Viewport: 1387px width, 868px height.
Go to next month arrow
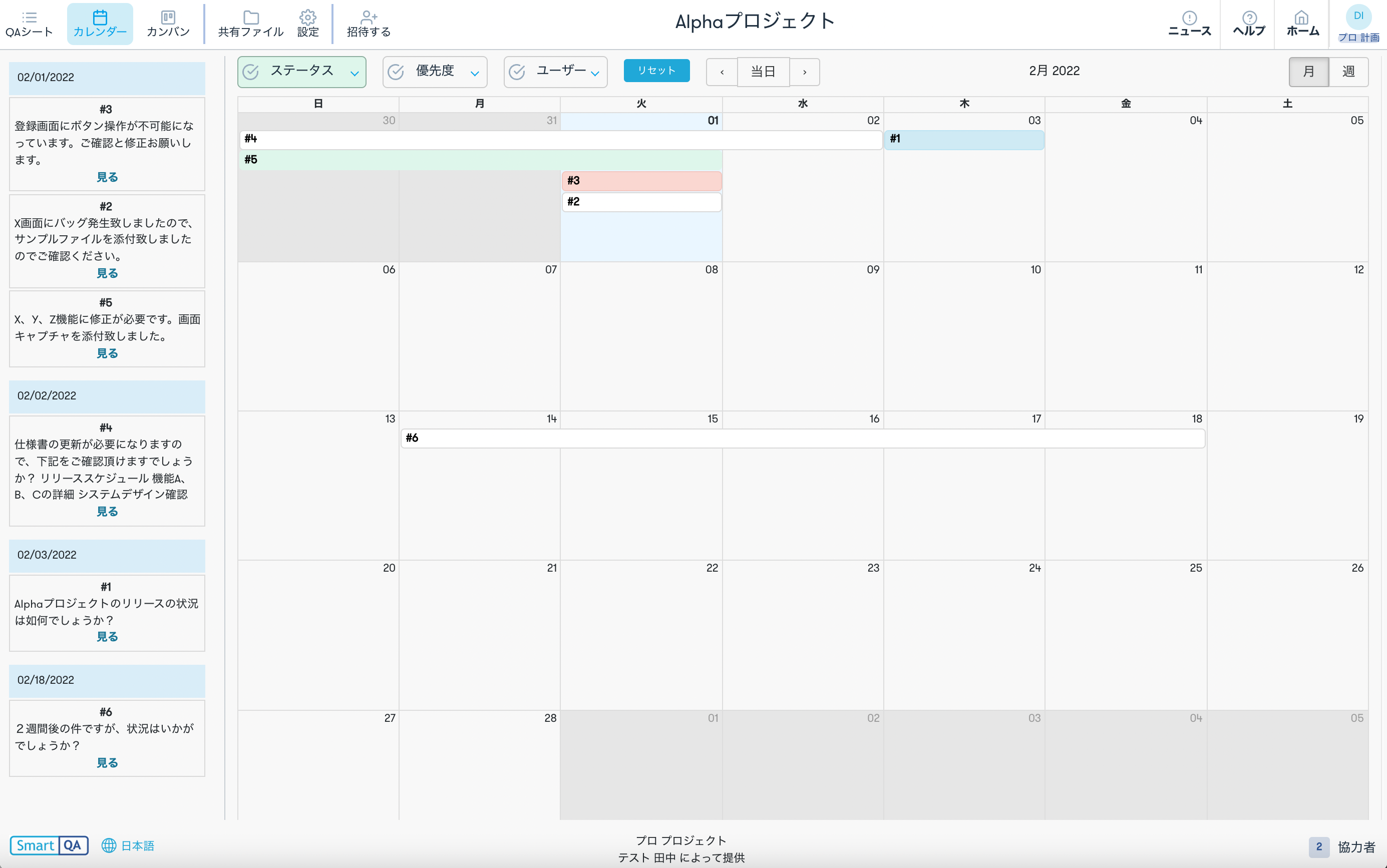point(804,72)
